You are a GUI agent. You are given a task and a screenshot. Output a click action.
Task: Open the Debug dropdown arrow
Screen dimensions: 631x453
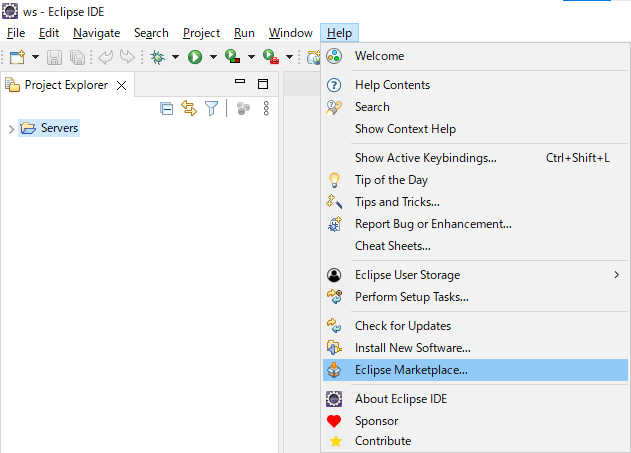tap(175, 57)
